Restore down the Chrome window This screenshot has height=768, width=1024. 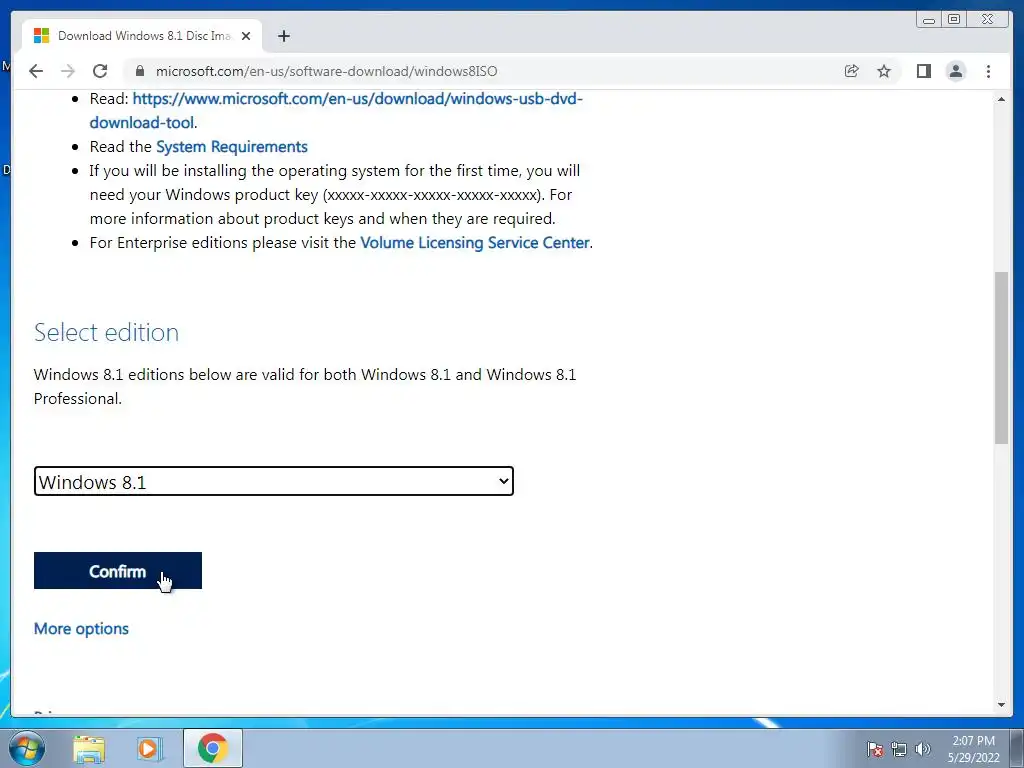pos(953,20)
